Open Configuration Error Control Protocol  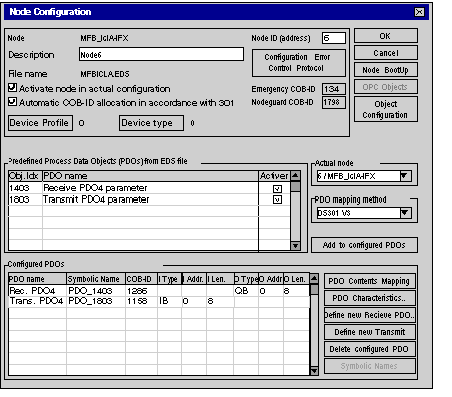pyautogui.click(x=299, y=63)
